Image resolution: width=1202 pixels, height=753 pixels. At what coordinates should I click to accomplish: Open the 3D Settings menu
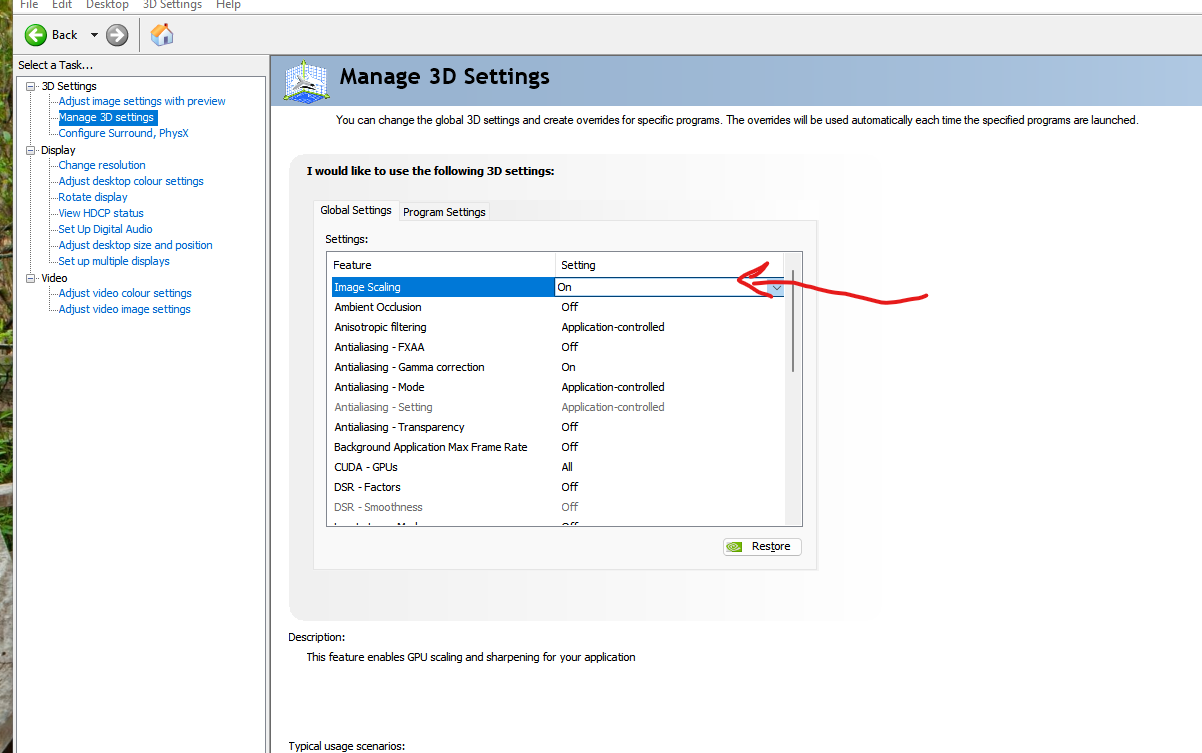[172, 5]
